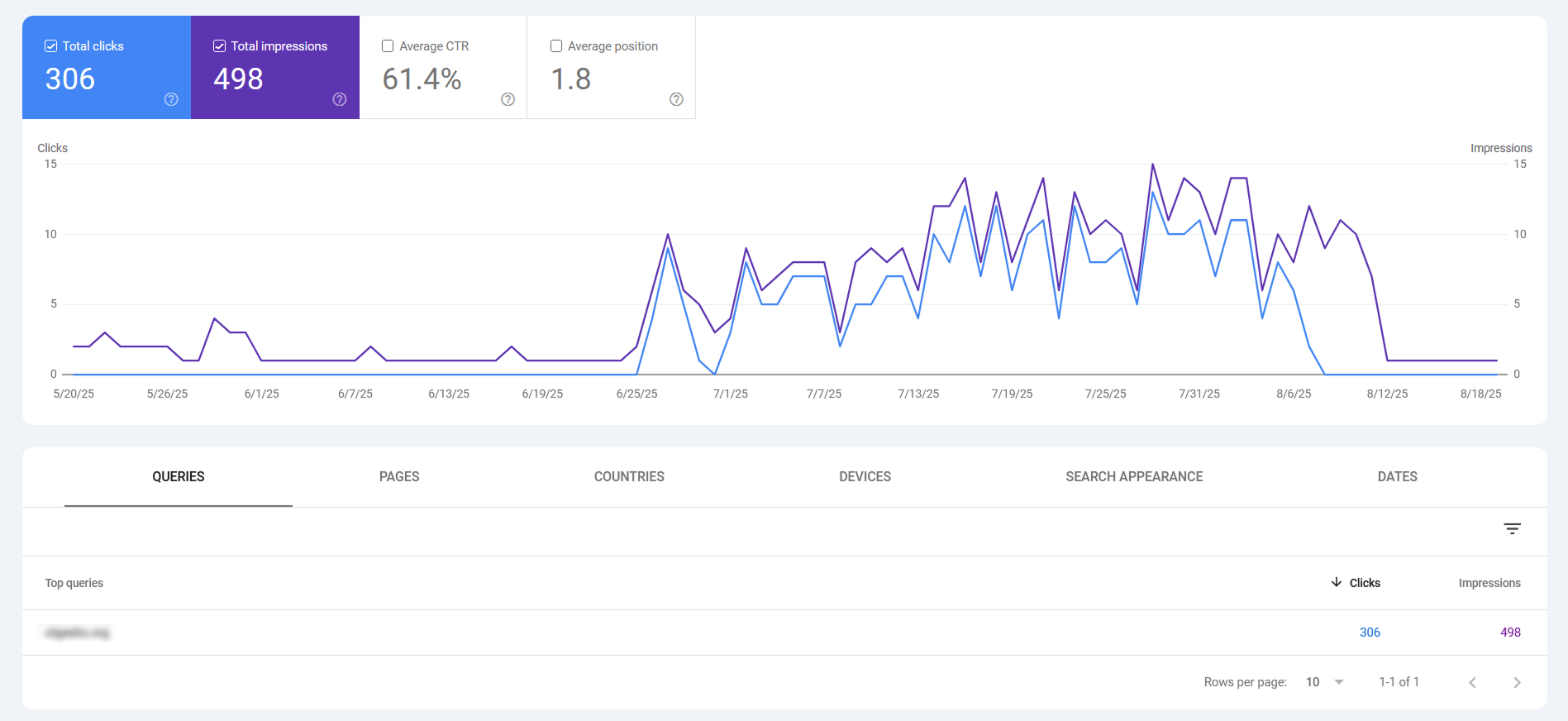The width and height of the screenshot is (1568, 721).
Task: Uncheck the Total impressions checkbox
Action: pyautogui.click(x=220, y=46)
